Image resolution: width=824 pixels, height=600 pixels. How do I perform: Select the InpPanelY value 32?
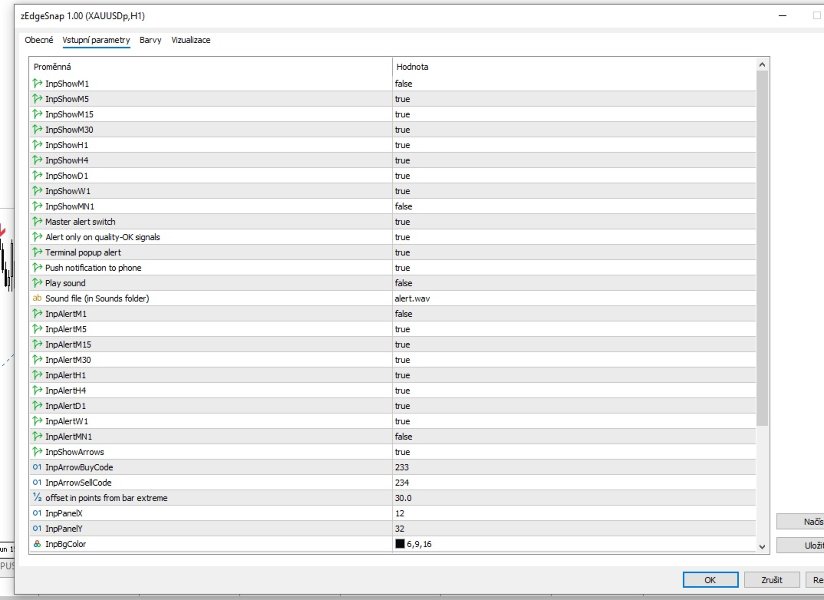[400, 529]
